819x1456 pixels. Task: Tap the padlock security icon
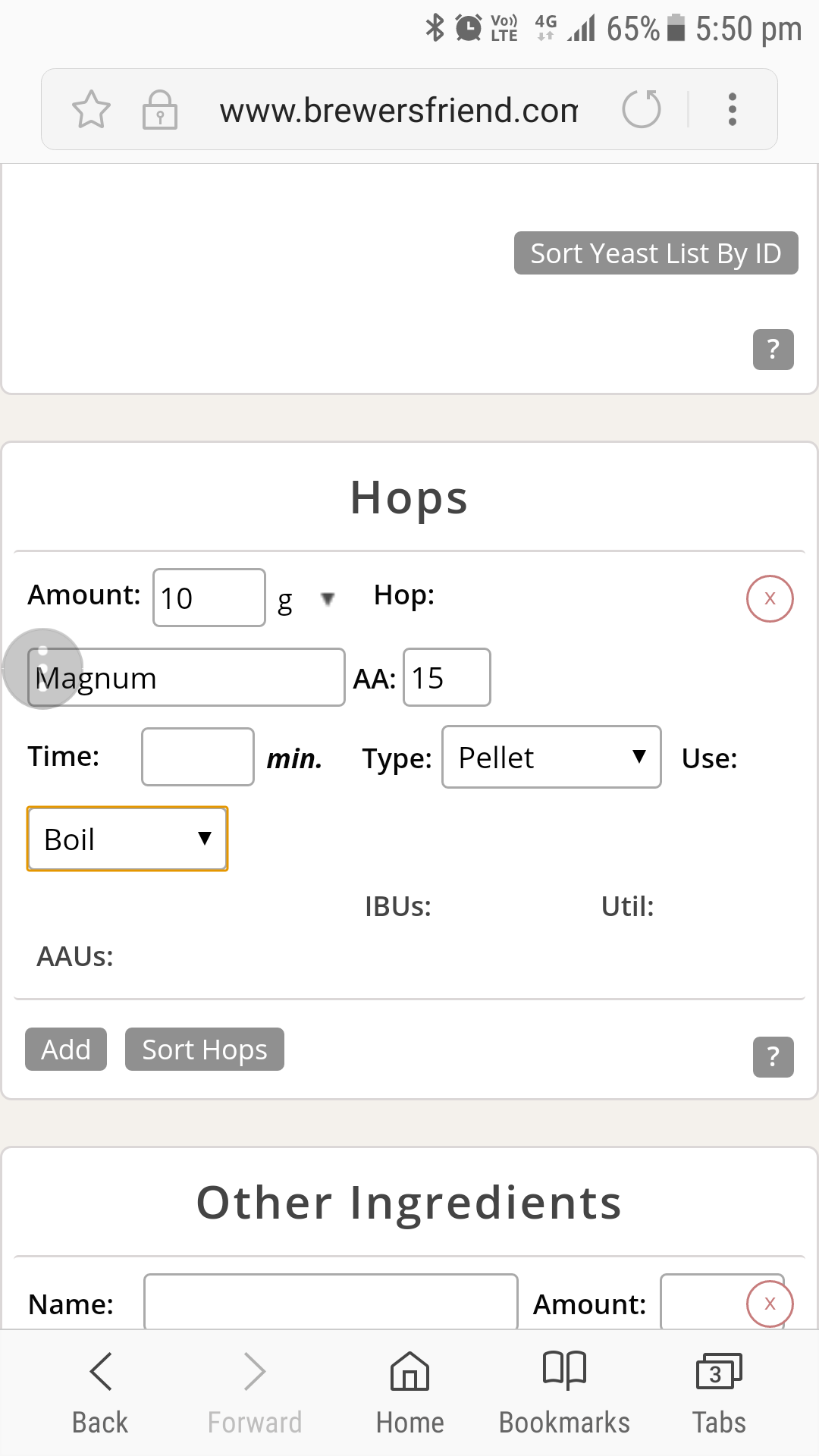pyautogui.click(x=160, y=110)
